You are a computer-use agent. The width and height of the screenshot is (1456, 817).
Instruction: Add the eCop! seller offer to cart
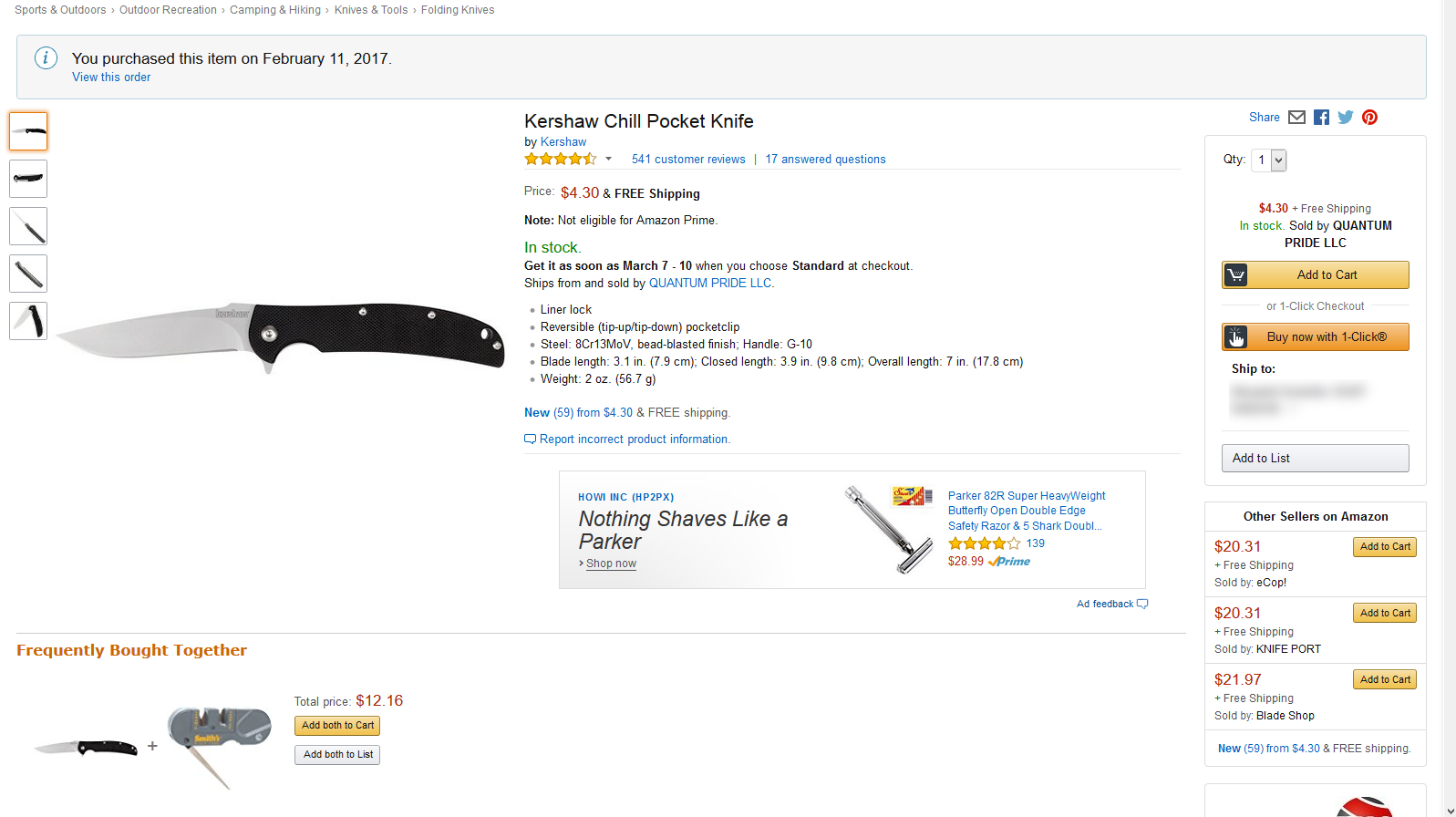click(x=1384, y=547)
